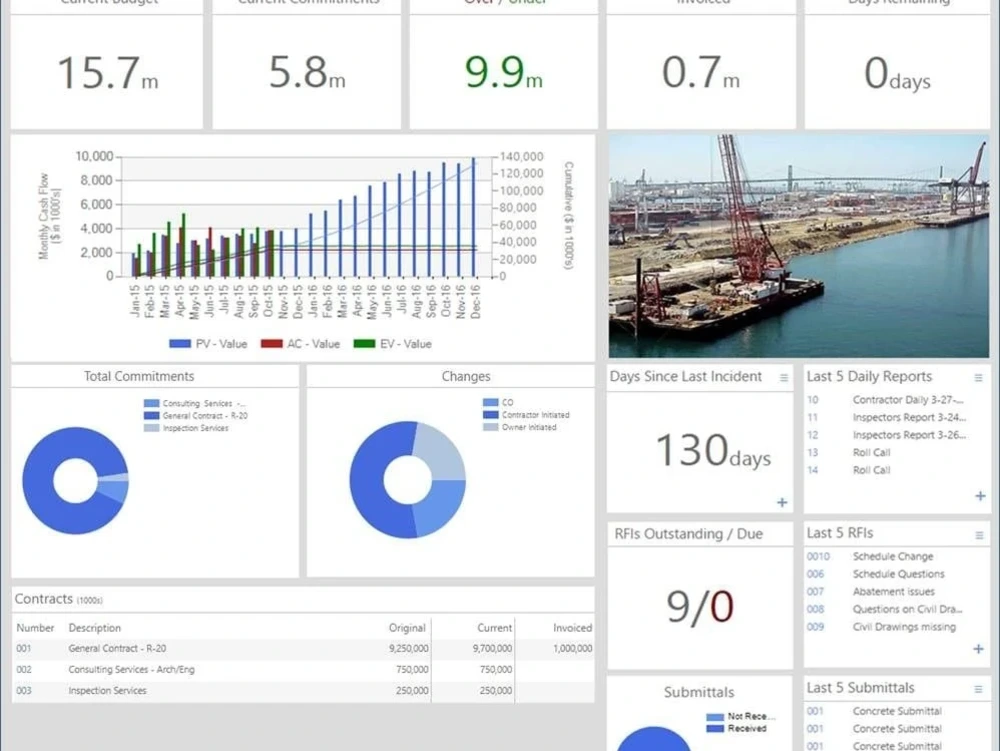The height and width of the screenshot is (751, 1000).
Task: Click the Submittals pie chart
Action: point(654,739)
